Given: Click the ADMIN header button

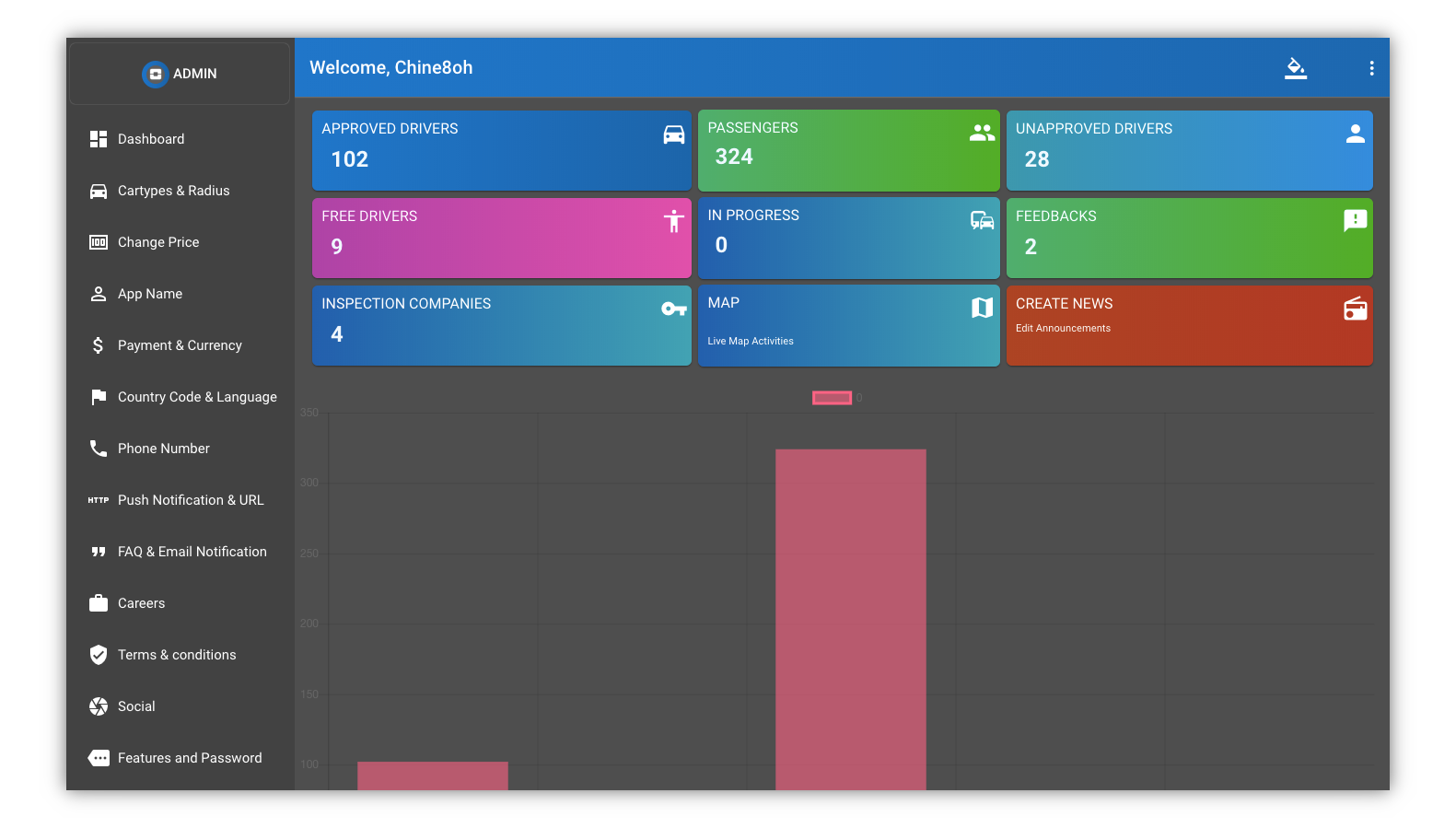Looking at the screenshot, I should coord(181,74).
